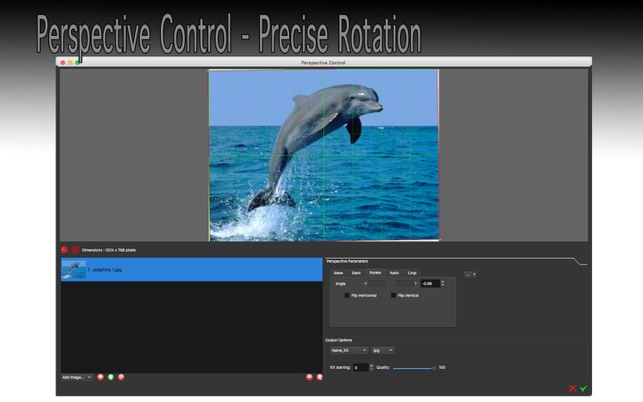Viewport: 643px width, 402px height.
Task: Open the jpg format dropdown
Action: 383,350
